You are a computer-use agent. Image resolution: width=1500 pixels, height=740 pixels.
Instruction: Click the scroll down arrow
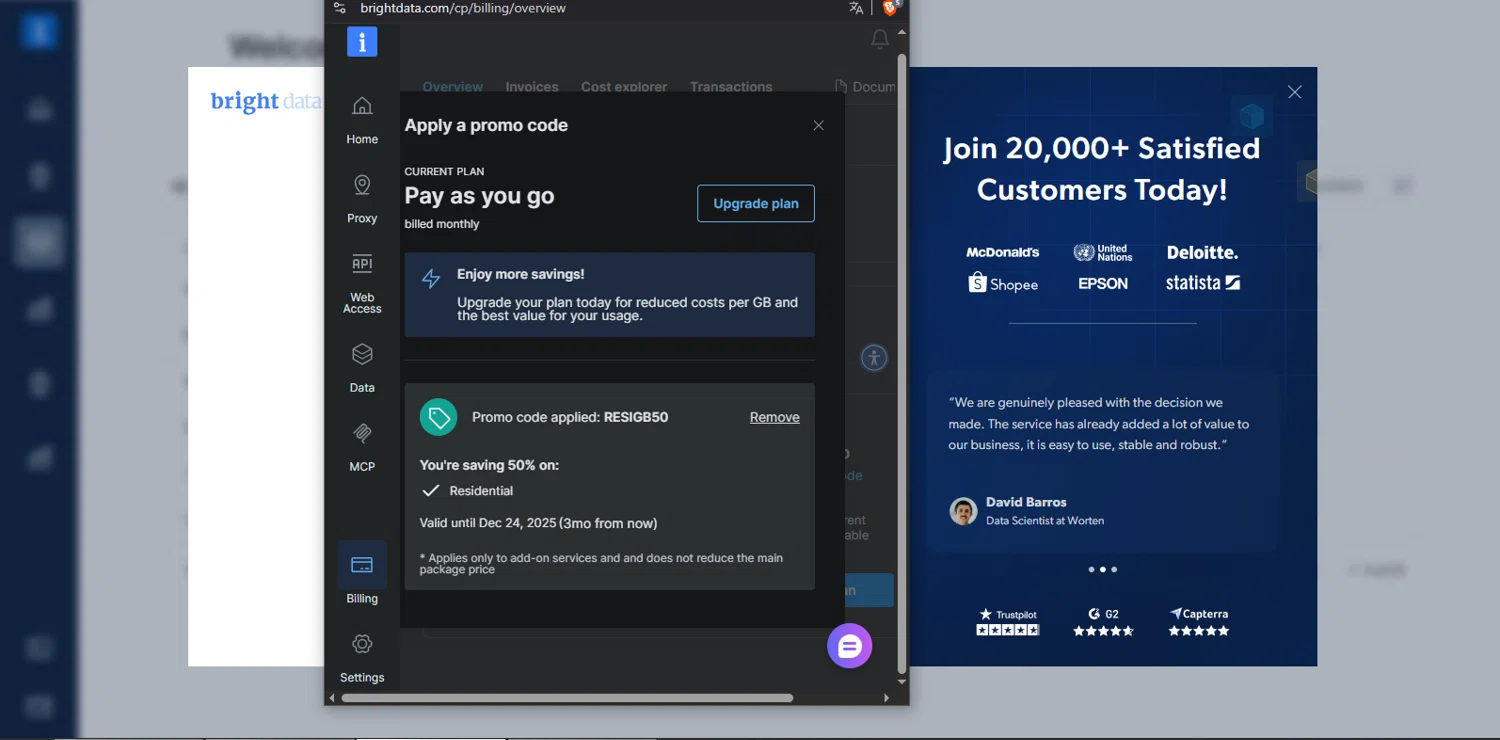tap(902, 682)
